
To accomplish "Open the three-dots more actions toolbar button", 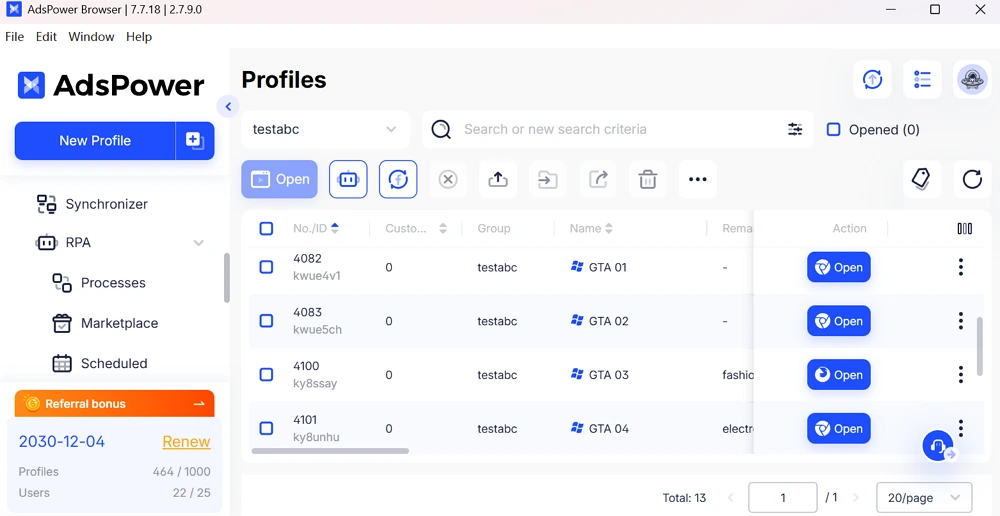I will coord(698,180).
